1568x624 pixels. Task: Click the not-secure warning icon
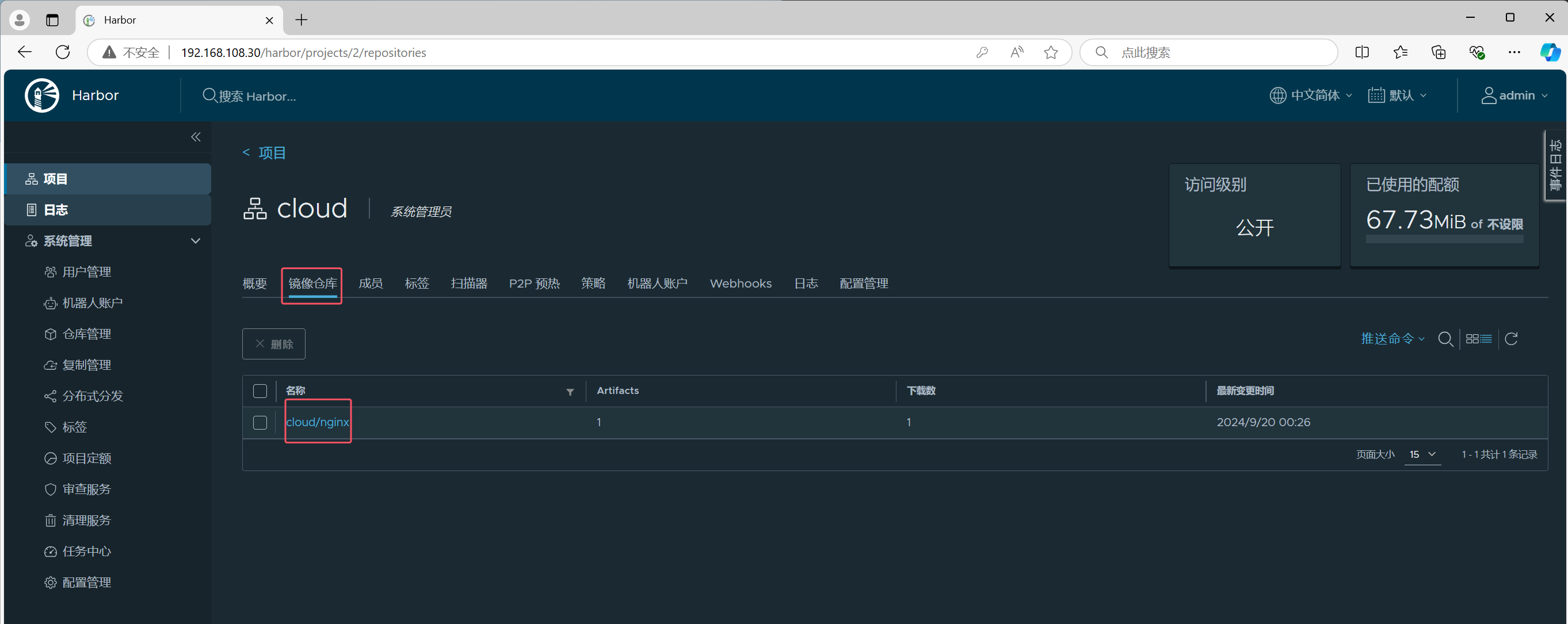click(109, 53)
